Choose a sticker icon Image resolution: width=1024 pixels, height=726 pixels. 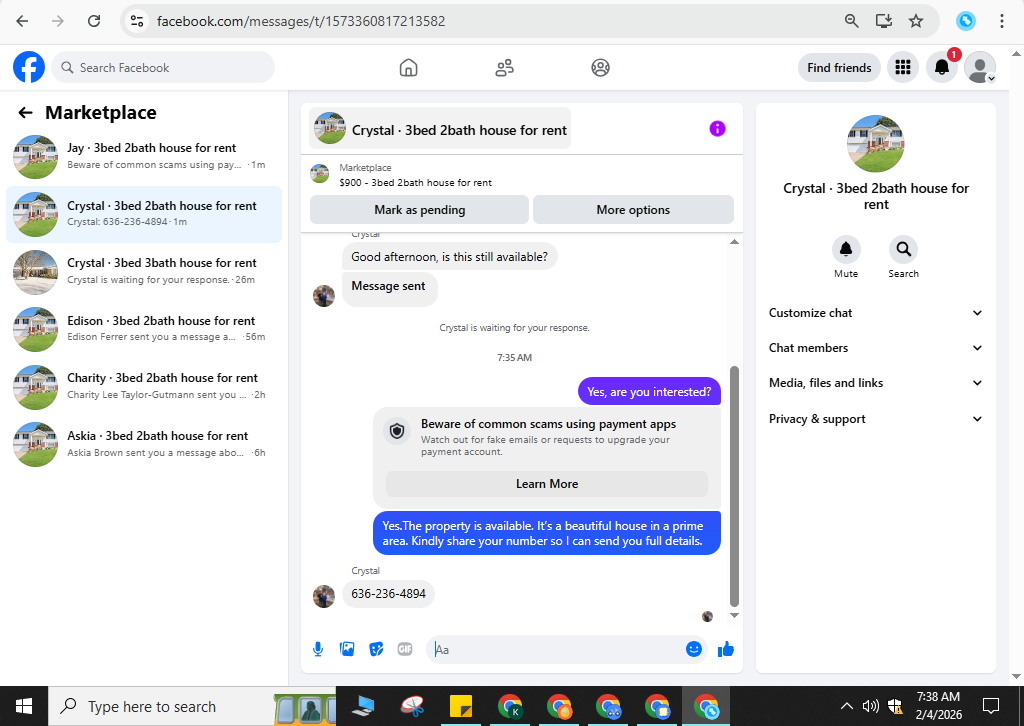pos(376,649)
